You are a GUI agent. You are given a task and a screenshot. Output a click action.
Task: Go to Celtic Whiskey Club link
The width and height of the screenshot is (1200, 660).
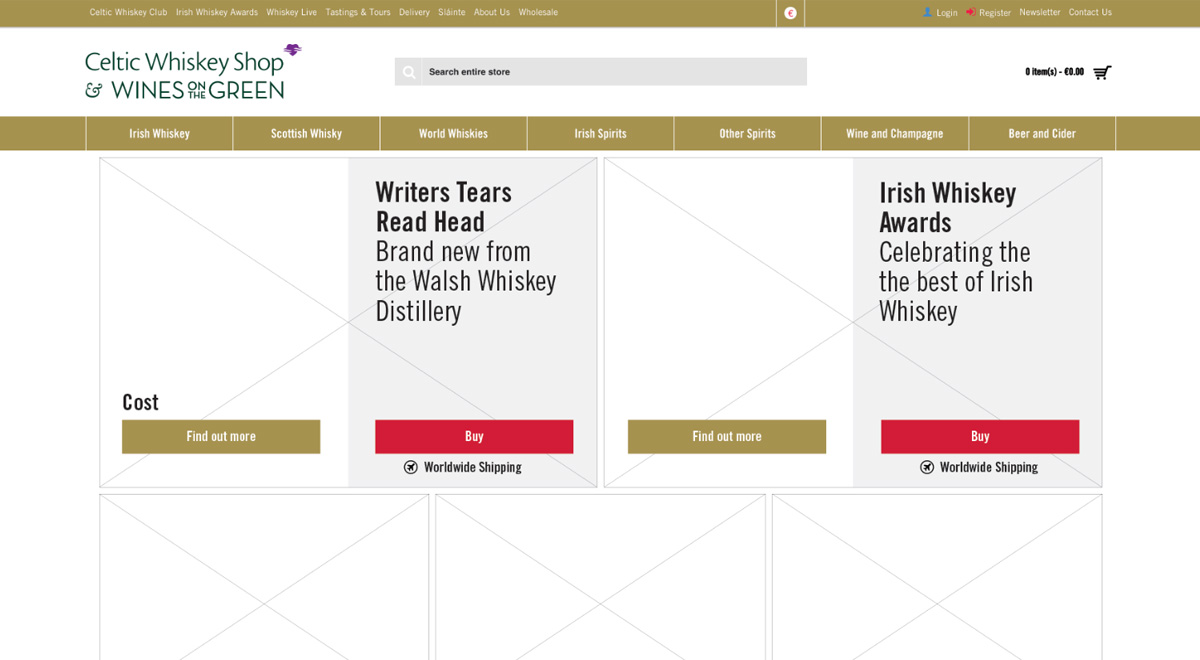tap(128, 12)
